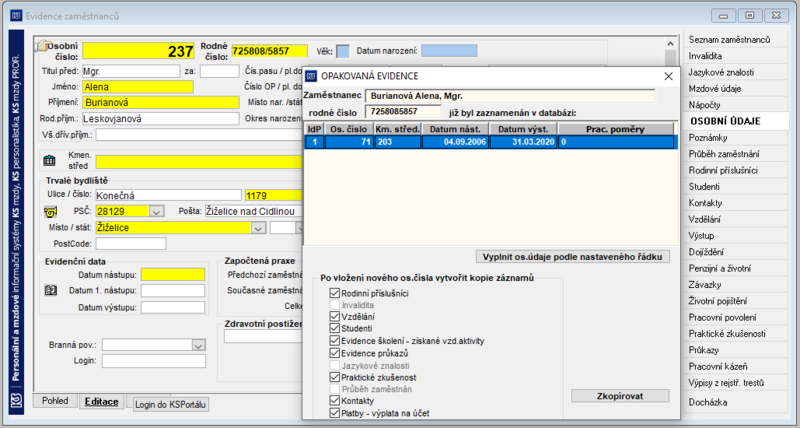This screenshot has height=428, width=800.
Task: Open Penzijní a životní section
Action: click(x=719, y=268)
